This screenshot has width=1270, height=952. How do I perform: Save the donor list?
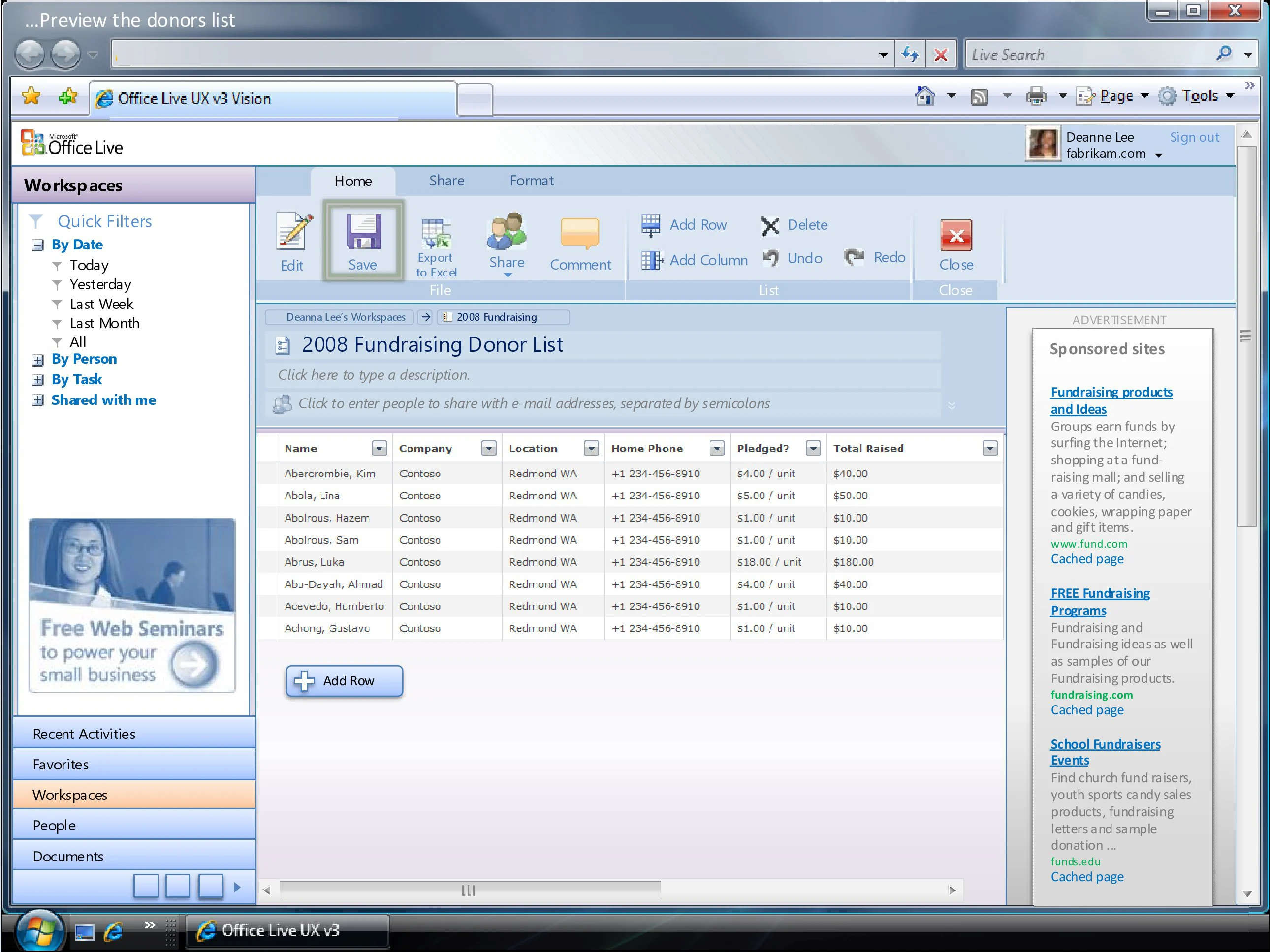[363, 241]
